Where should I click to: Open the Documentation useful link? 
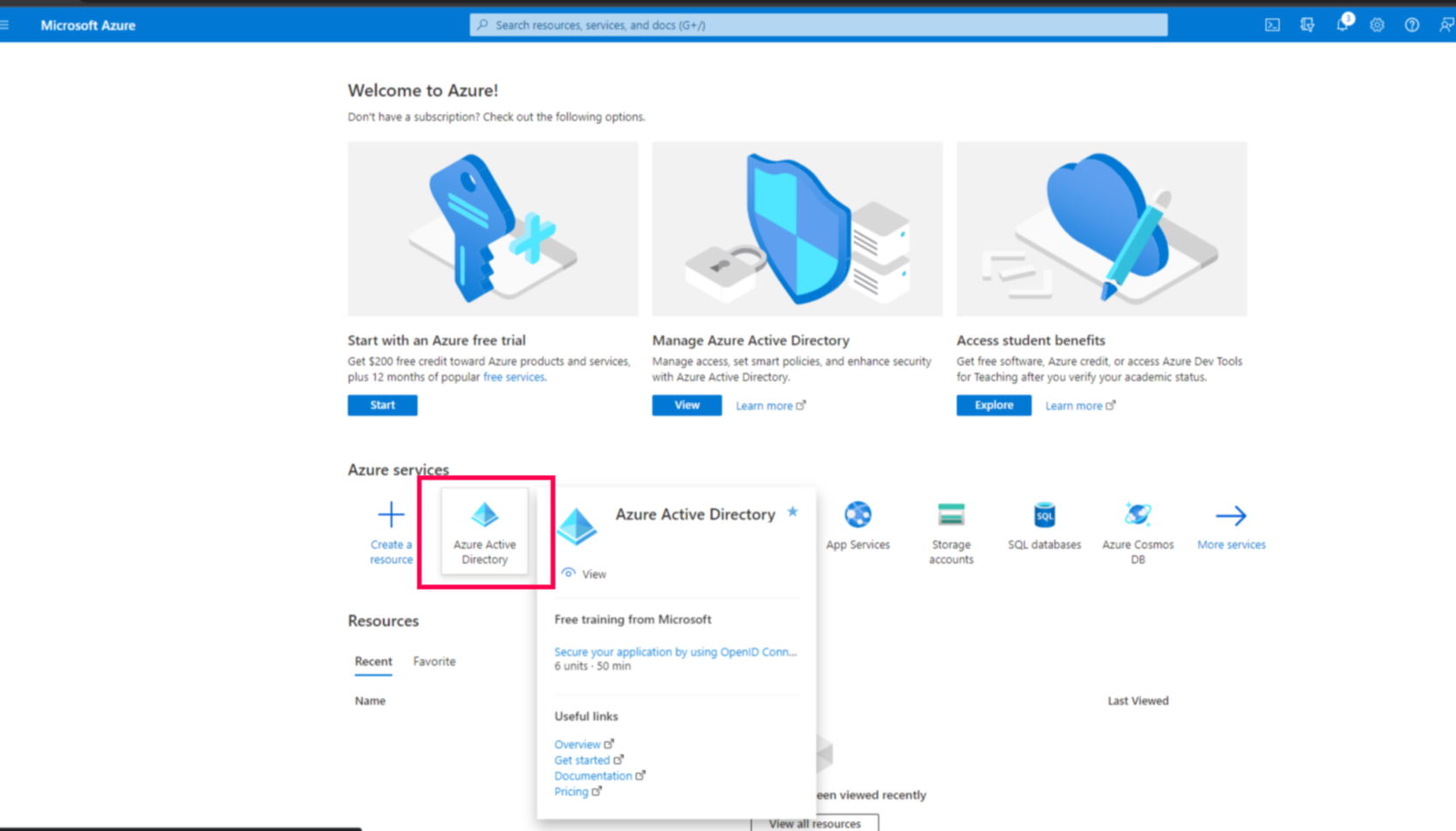599,776
